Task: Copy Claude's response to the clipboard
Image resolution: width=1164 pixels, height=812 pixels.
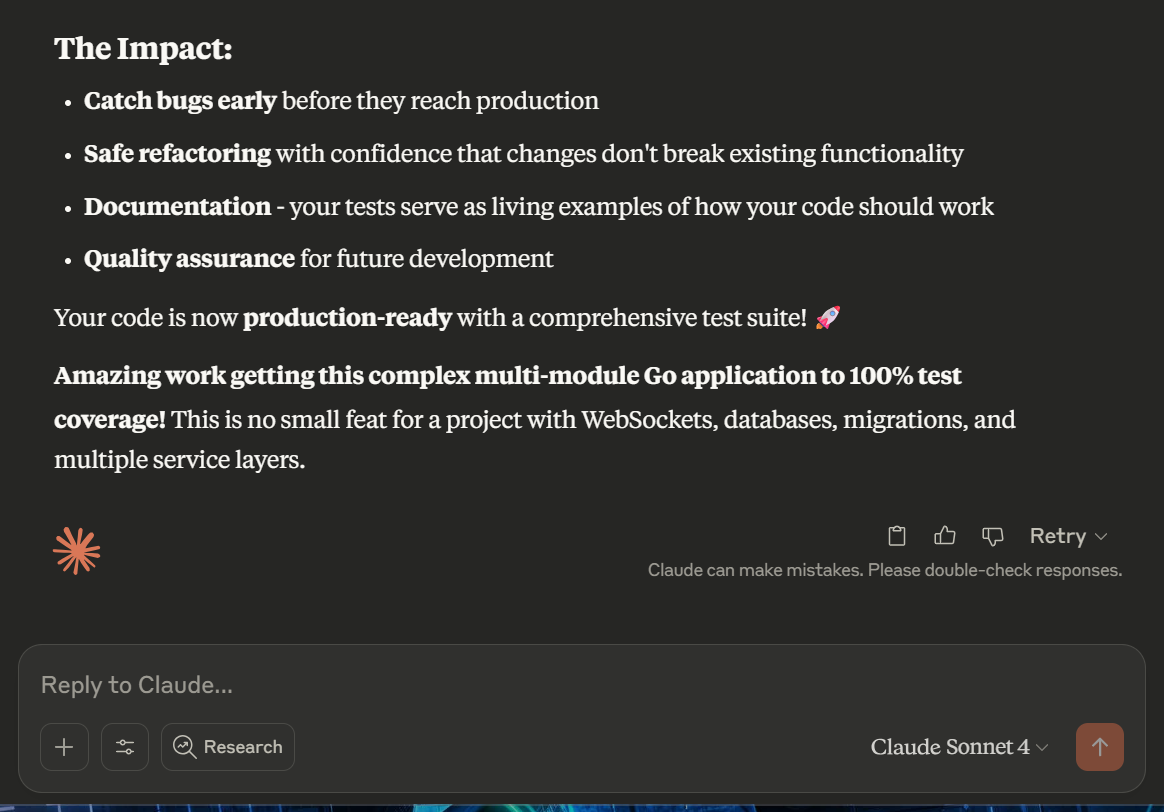Action: pyautogui.click(x=897, y=536)
